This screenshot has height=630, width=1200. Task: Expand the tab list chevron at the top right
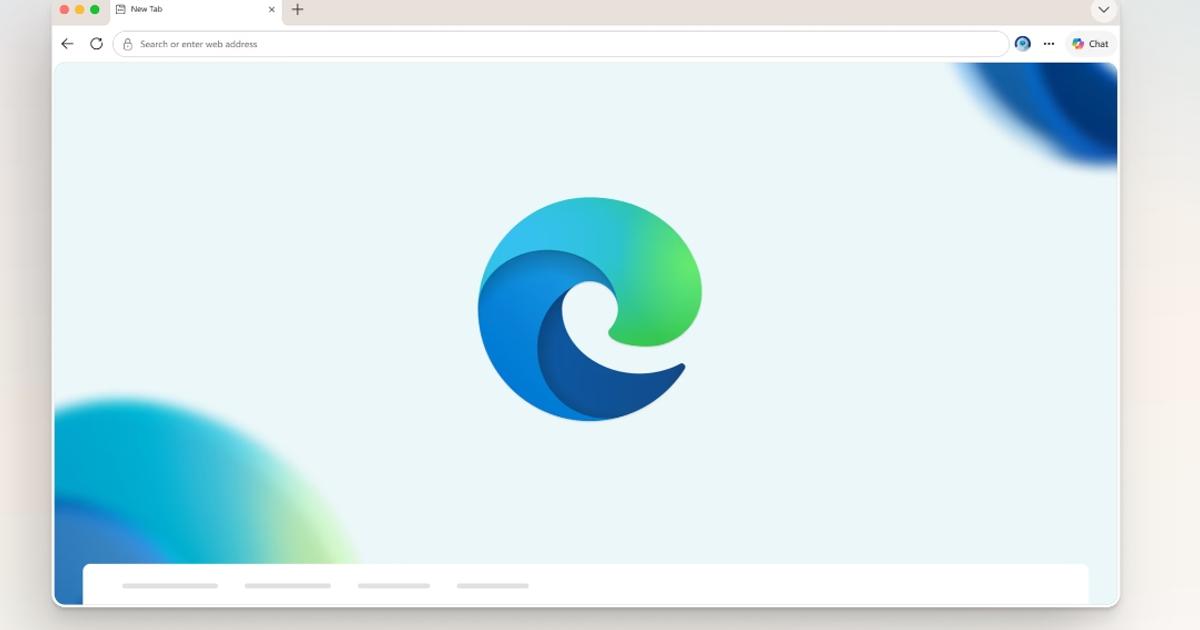click(x=1103, y=10)
